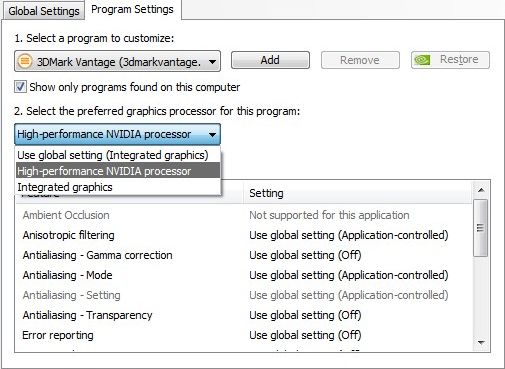
Task: Select the Program Settings tab
Action: (x=132, y=9)
